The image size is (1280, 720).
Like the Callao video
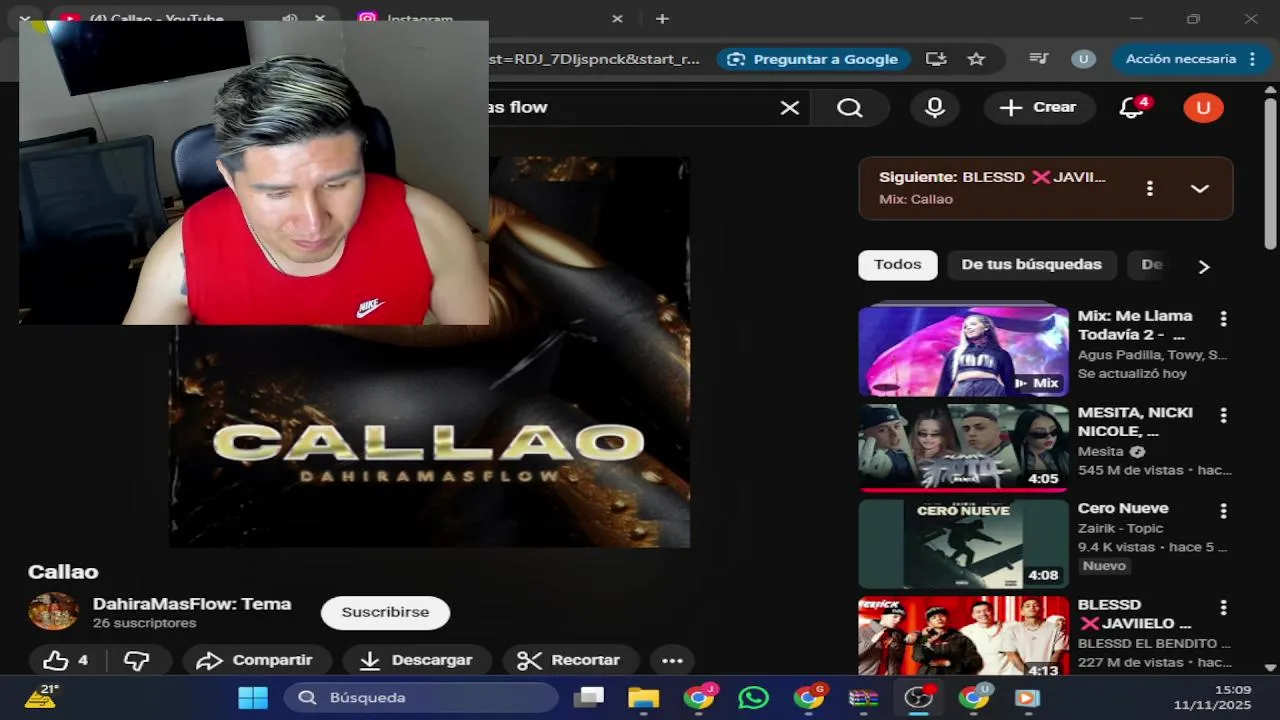tap(66, 660)
